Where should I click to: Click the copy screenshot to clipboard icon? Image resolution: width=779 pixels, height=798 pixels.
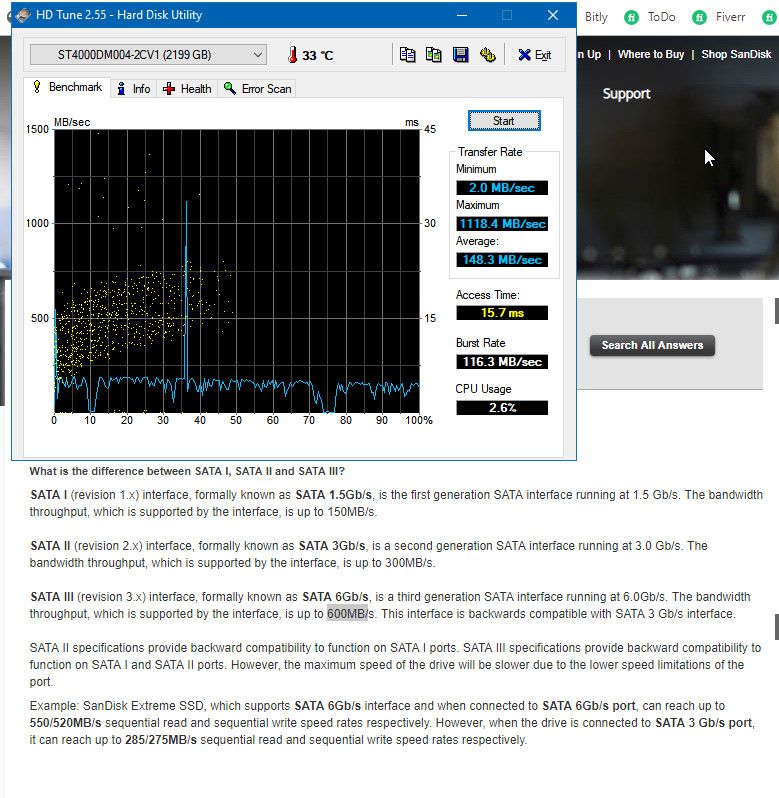pyautogui.click(x=434, y=55)
